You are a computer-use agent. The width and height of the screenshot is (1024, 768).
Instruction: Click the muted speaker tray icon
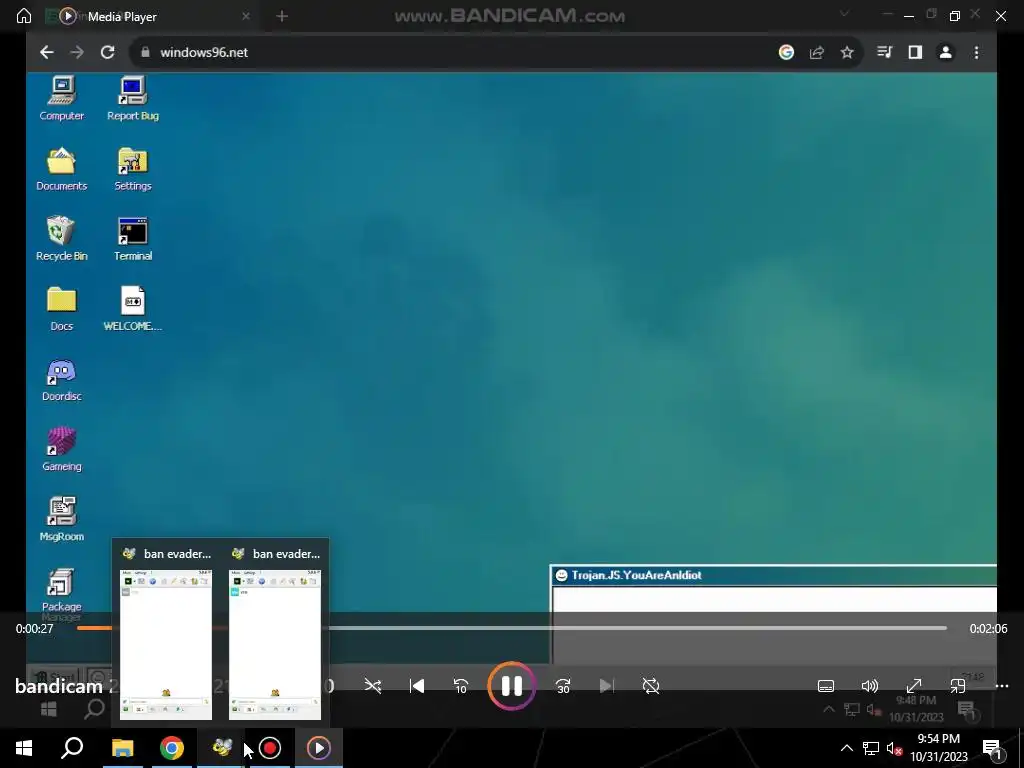894,748
